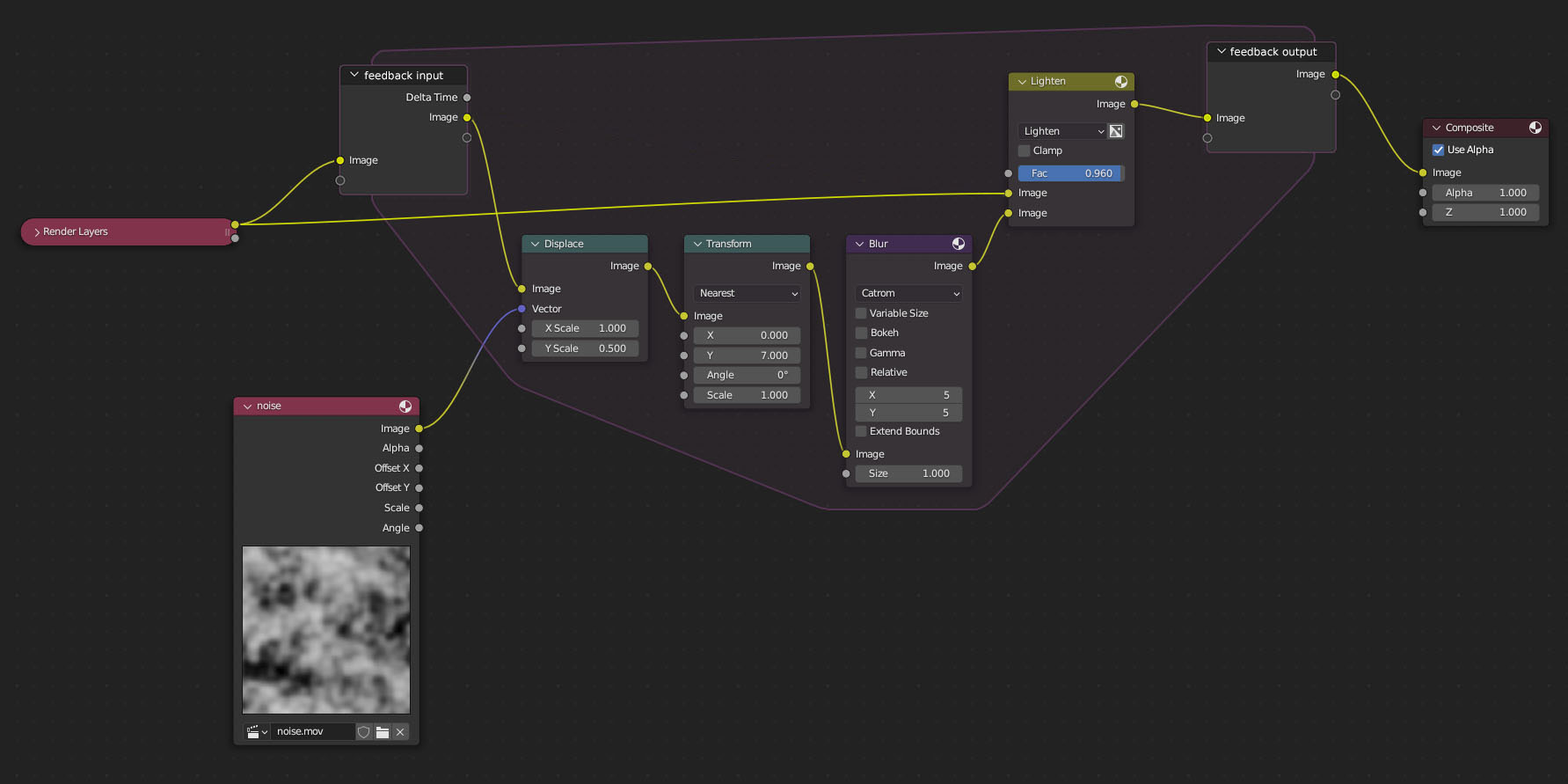Uncheck the Use Alpha checkbox
This screenshot has height=784, width=1568.
coord(1439,150)
